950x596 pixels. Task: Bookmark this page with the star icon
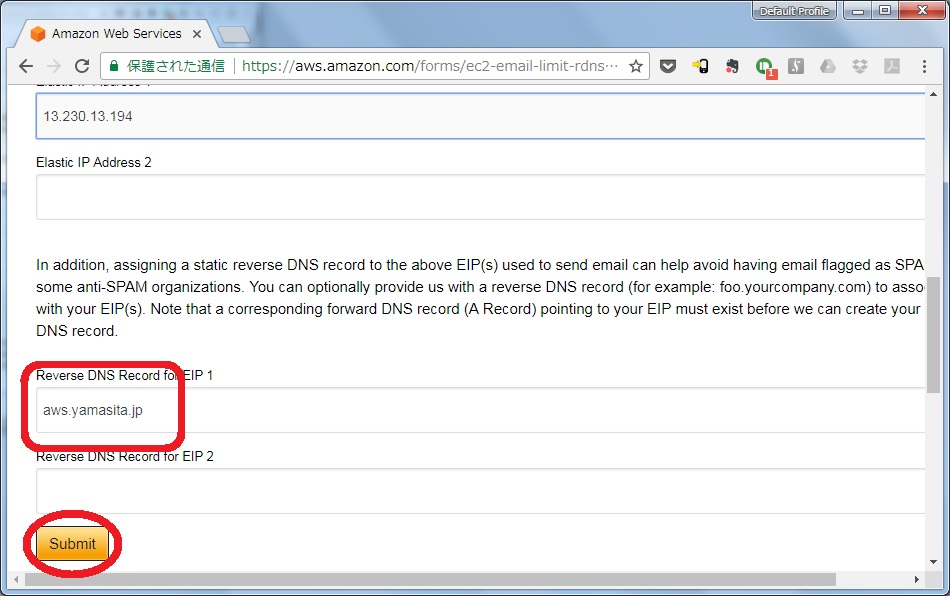point(636,66)
